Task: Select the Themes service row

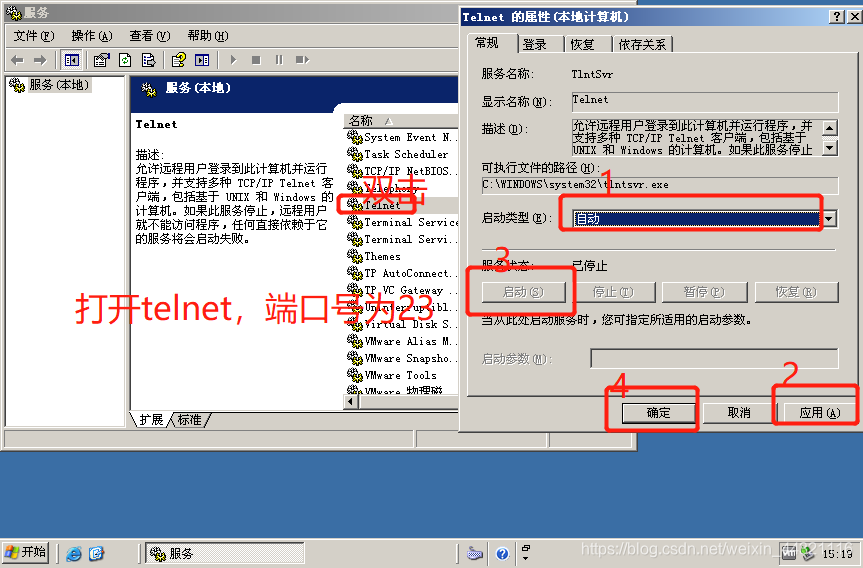Action: coord(401,256)
